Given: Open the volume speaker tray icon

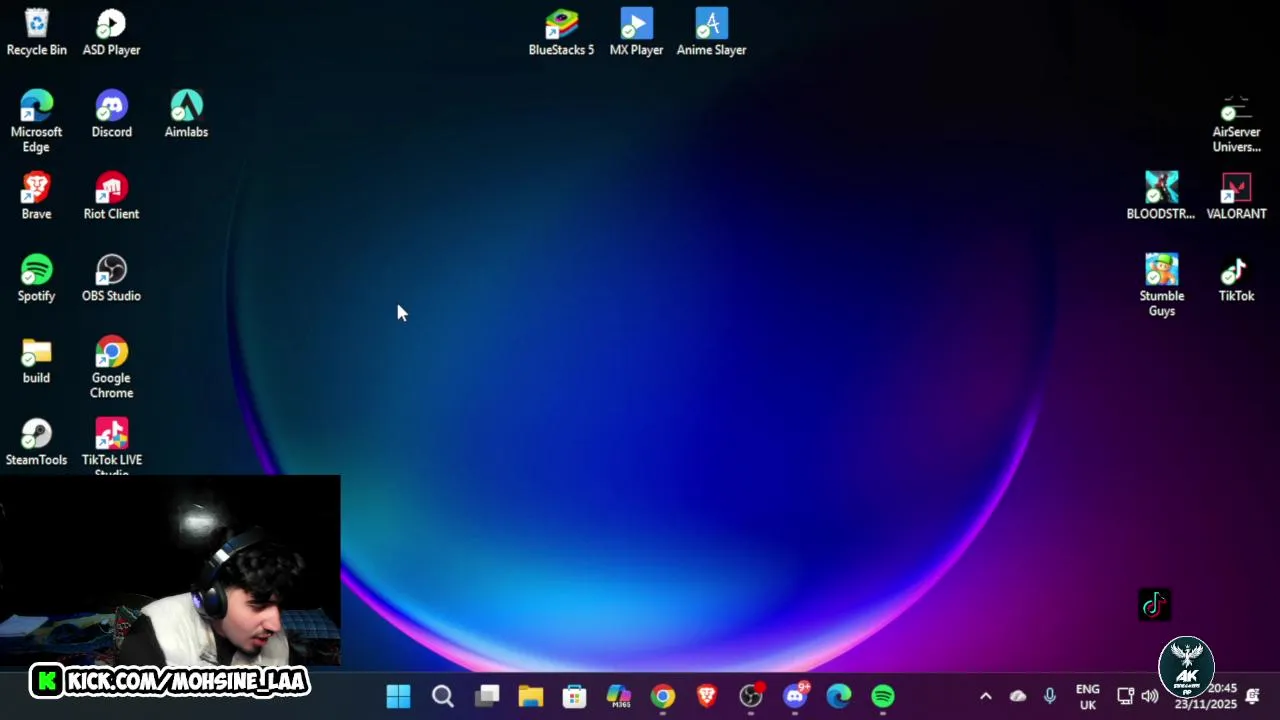Looking at the screenshot, I should (1150, 696).
